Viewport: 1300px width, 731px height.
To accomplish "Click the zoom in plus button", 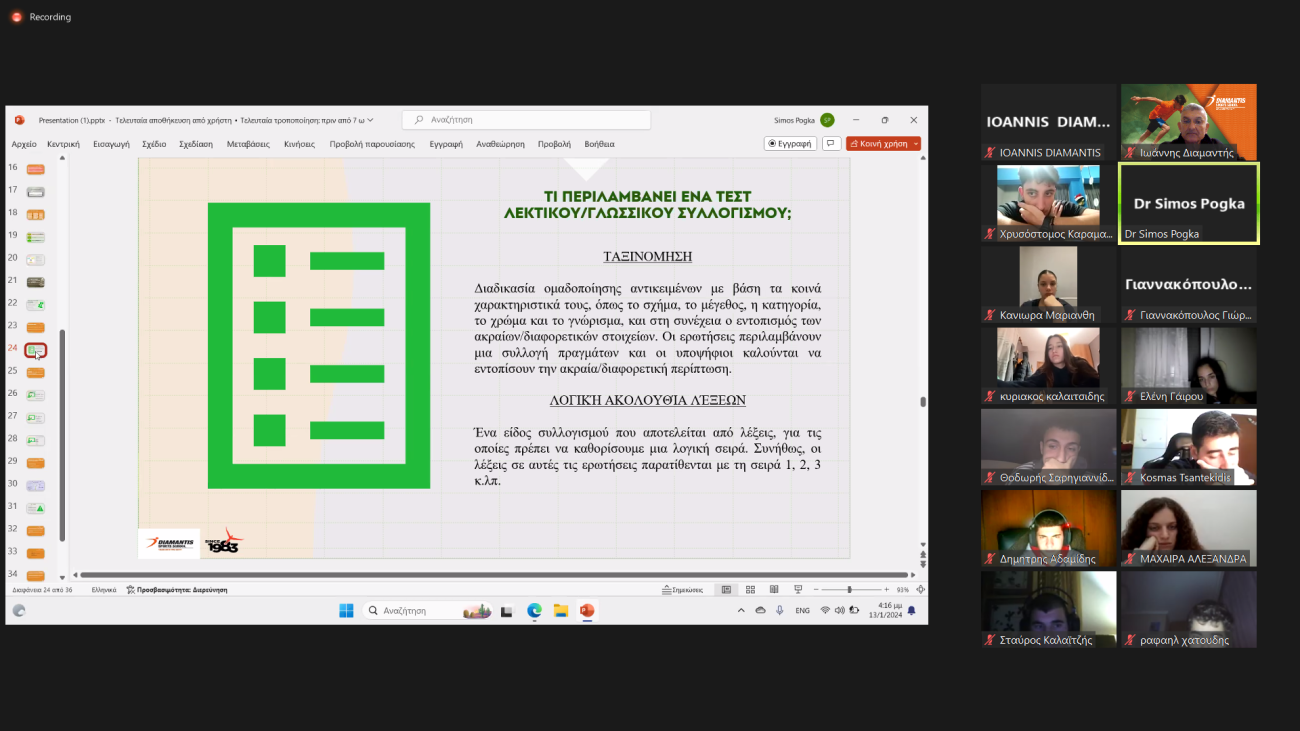I will coord(886,590).
